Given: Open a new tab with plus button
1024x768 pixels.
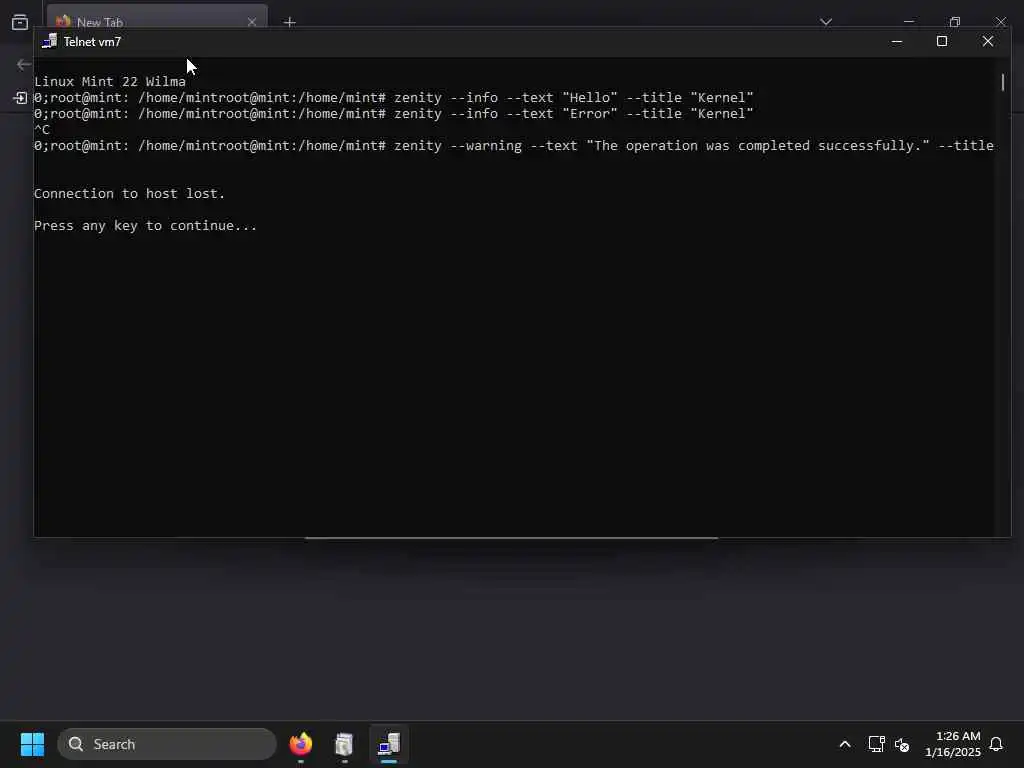Looking at the screenshot, I should pyautogui.click(x=289, y=22).
